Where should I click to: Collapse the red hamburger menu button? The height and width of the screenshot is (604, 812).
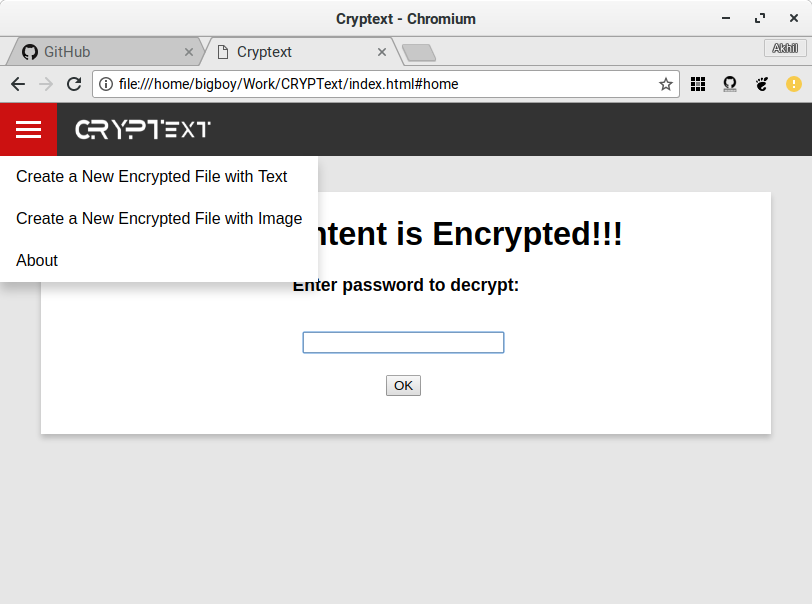28,130
